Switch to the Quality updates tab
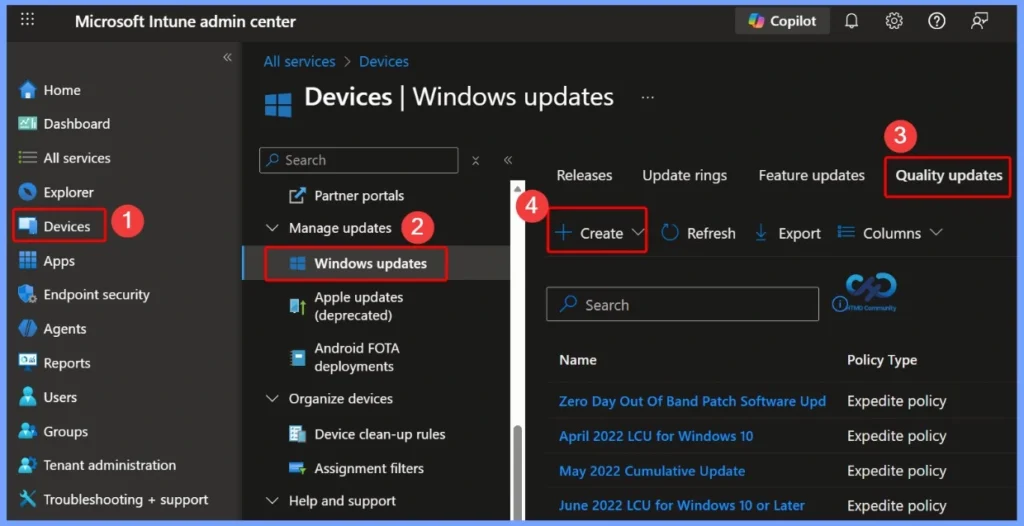The height and width of the screenshot is (526, 1024). click(948, 175)
